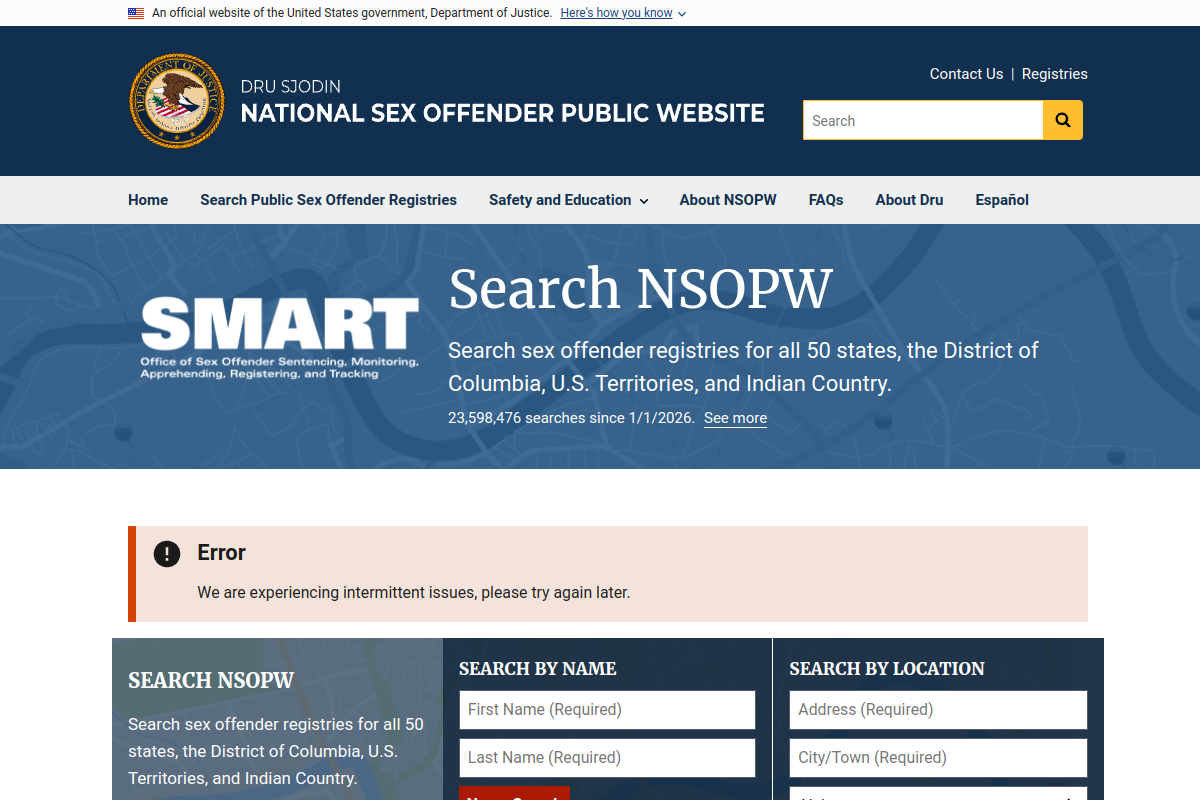This screenshot has width=1200, height=800.
Task: Click the Error exclamation alert icon
Action: click(x=167, y=553)
